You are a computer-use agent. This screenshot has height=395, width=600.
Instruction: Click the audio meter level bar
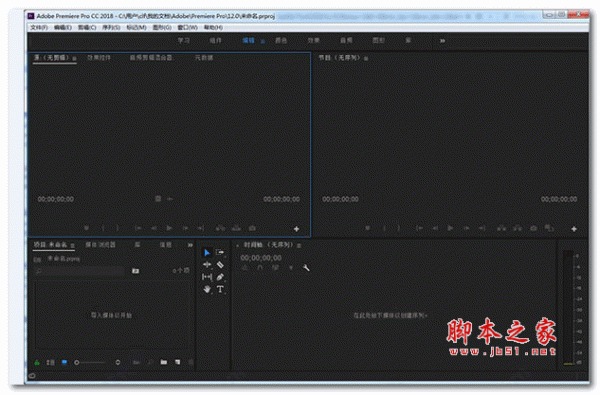click(568, 308)
